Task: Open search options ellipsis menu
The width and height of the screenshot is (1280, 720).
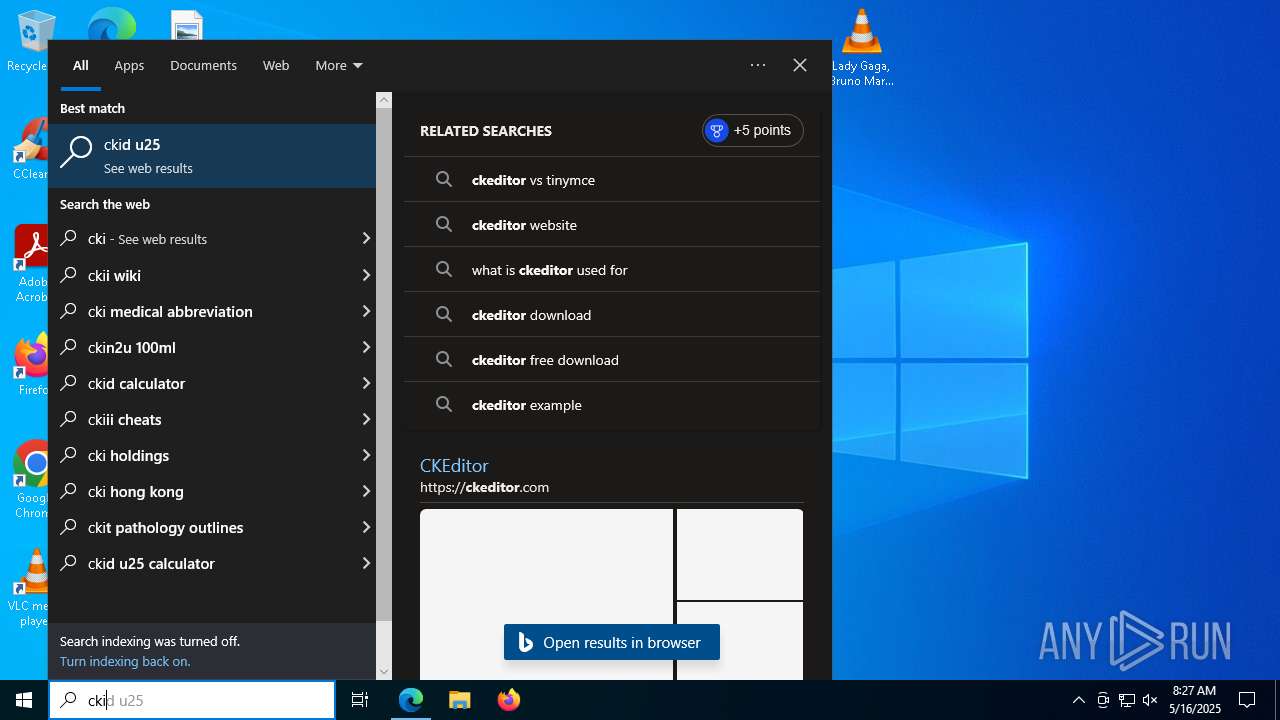Action: pyautogui.click(x=758, y=65)
